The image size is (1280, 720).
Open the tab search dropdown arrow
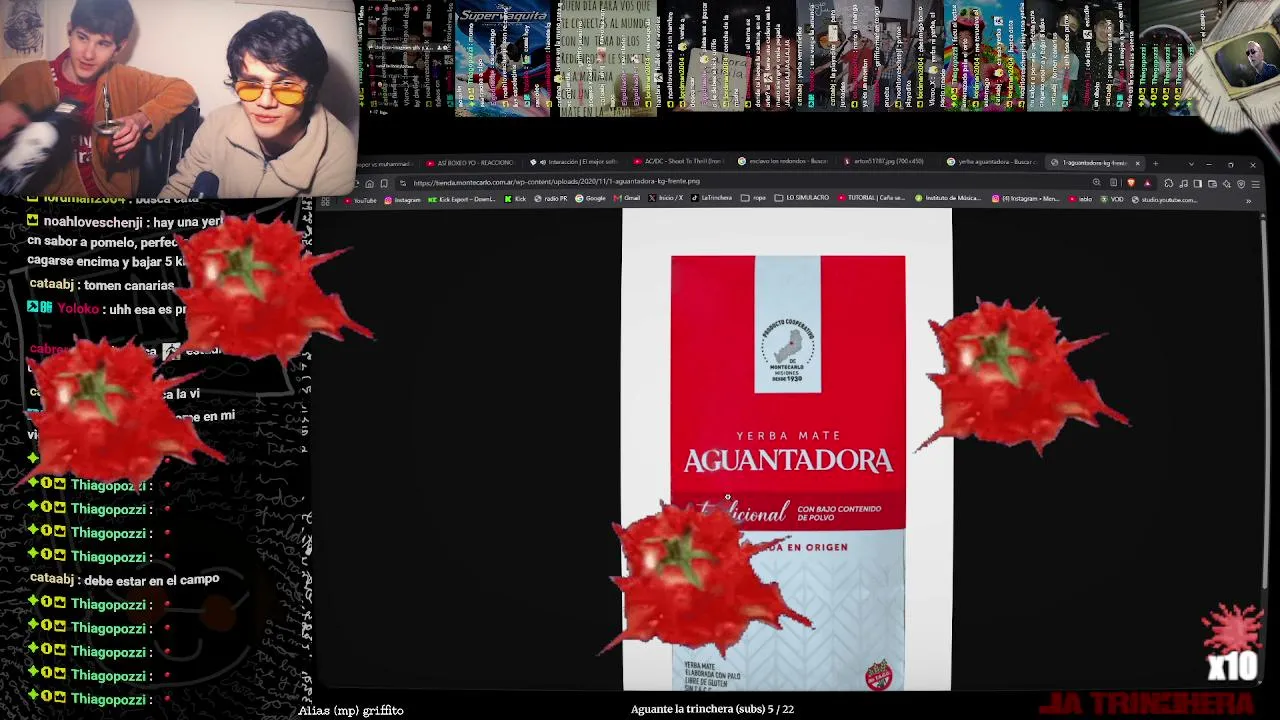(1190, 163)
